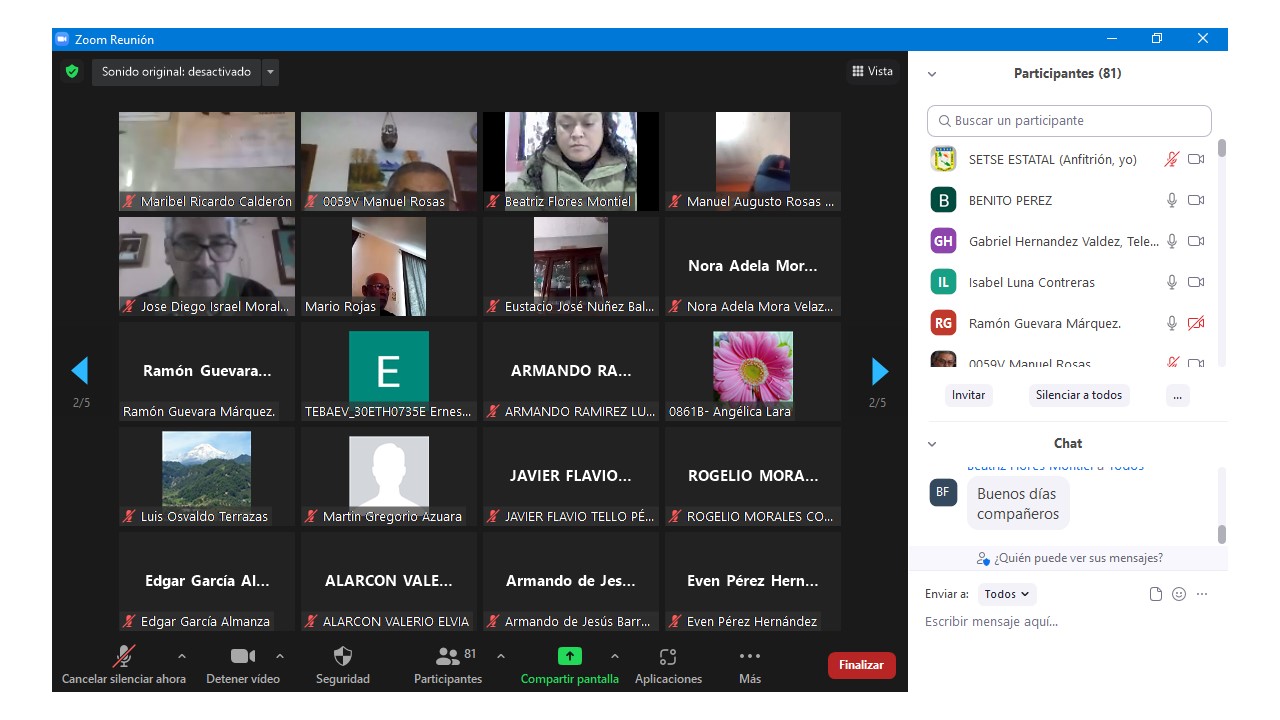Open the emoji picker in chat
This screenshot has height=720, width=1280.
1179,594
